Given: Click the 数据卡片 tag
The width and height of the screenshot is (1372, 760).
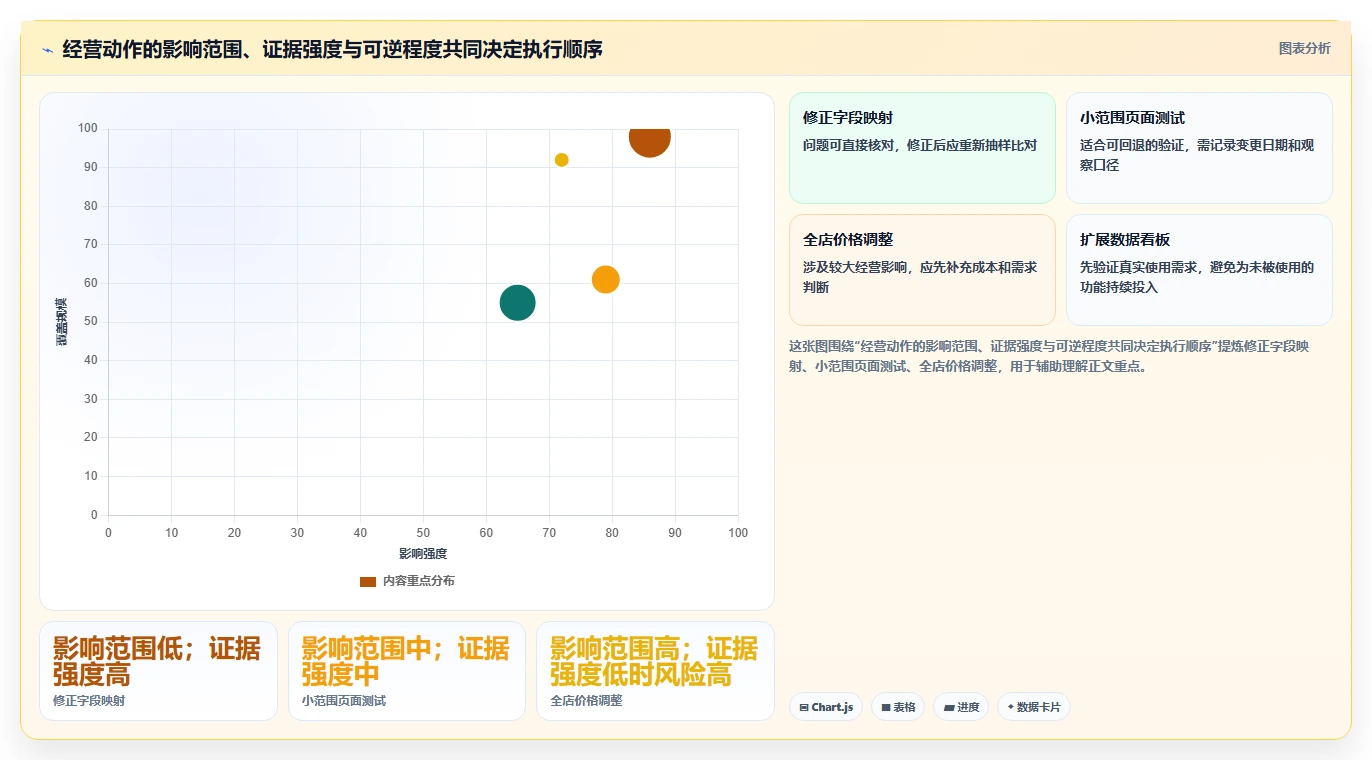Looking at the screenshot, I should pos(1034,707).
